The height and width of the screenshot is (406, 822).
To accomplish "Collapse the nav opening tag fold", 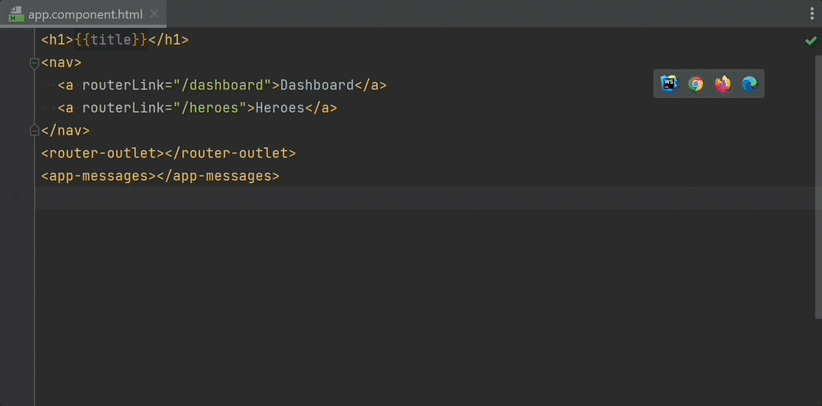I will (x=35, y=63).
